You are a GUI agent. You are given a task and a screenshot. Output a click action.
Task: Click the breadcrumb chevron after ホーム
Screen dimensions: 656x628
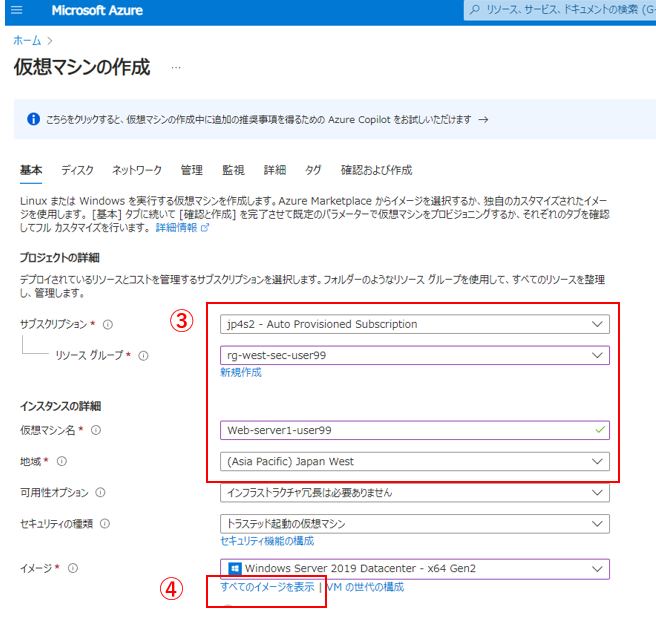pyautogui.click(x=50, y=41)
